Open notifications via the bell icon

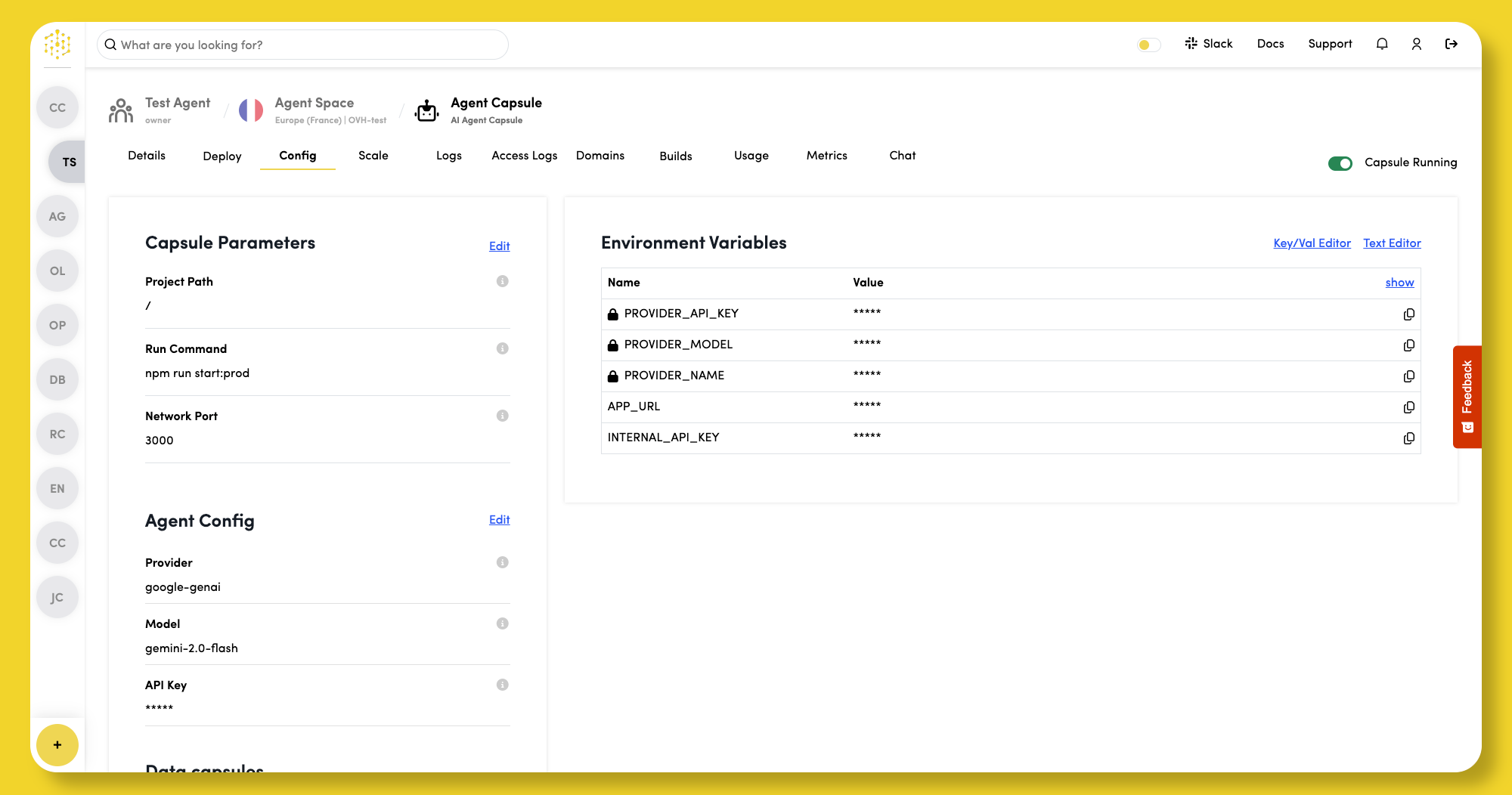pos(1382,44)
